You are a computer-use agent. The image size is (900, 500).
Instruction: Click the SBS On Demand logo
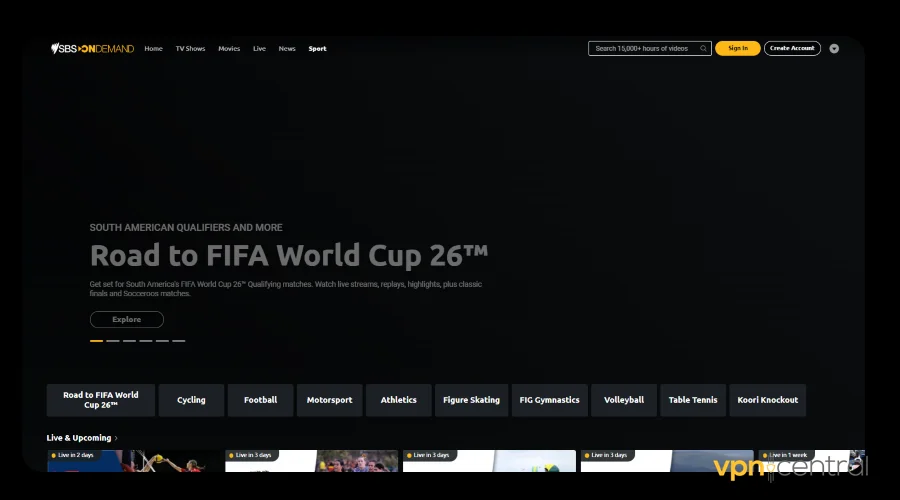point(92,48)
